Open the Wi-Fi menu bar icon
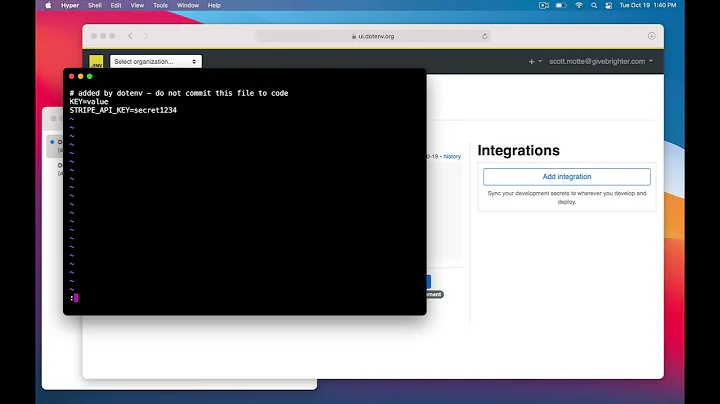720x404 pixels. tap(579, 6)
